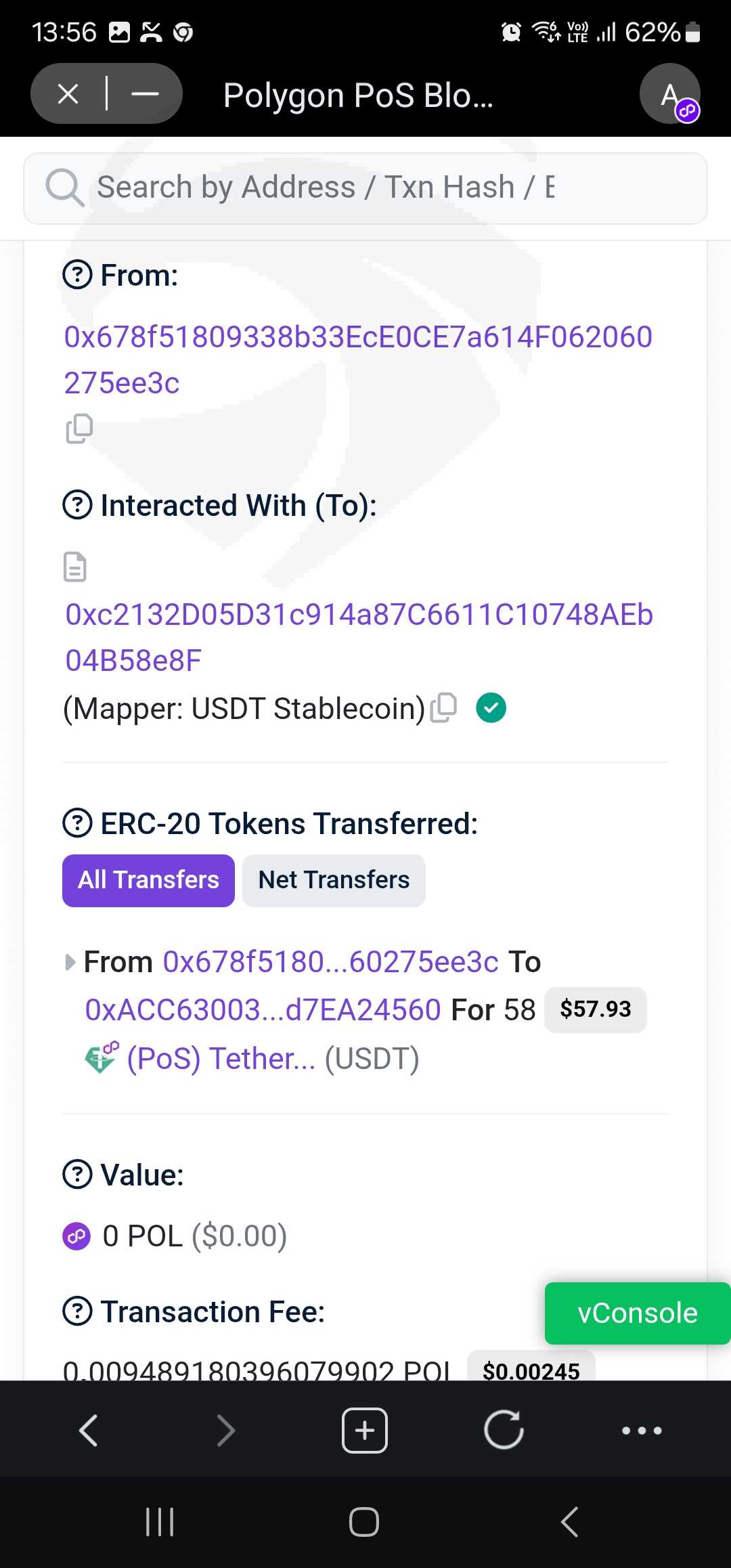This screenshot has height=1568, width=731.
Task: Open the 0xACC63003...d7EA24560 recipient link
Action: pyautogui.click(x=263, y=1010)
